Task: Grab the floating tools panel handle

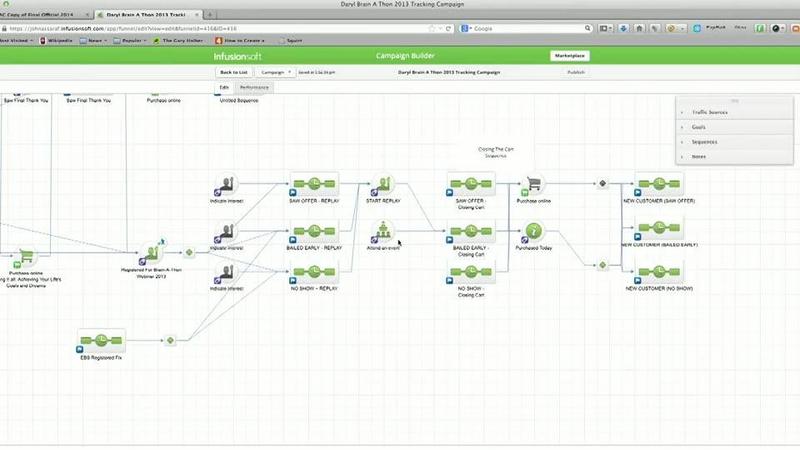Action: point(735,101)
